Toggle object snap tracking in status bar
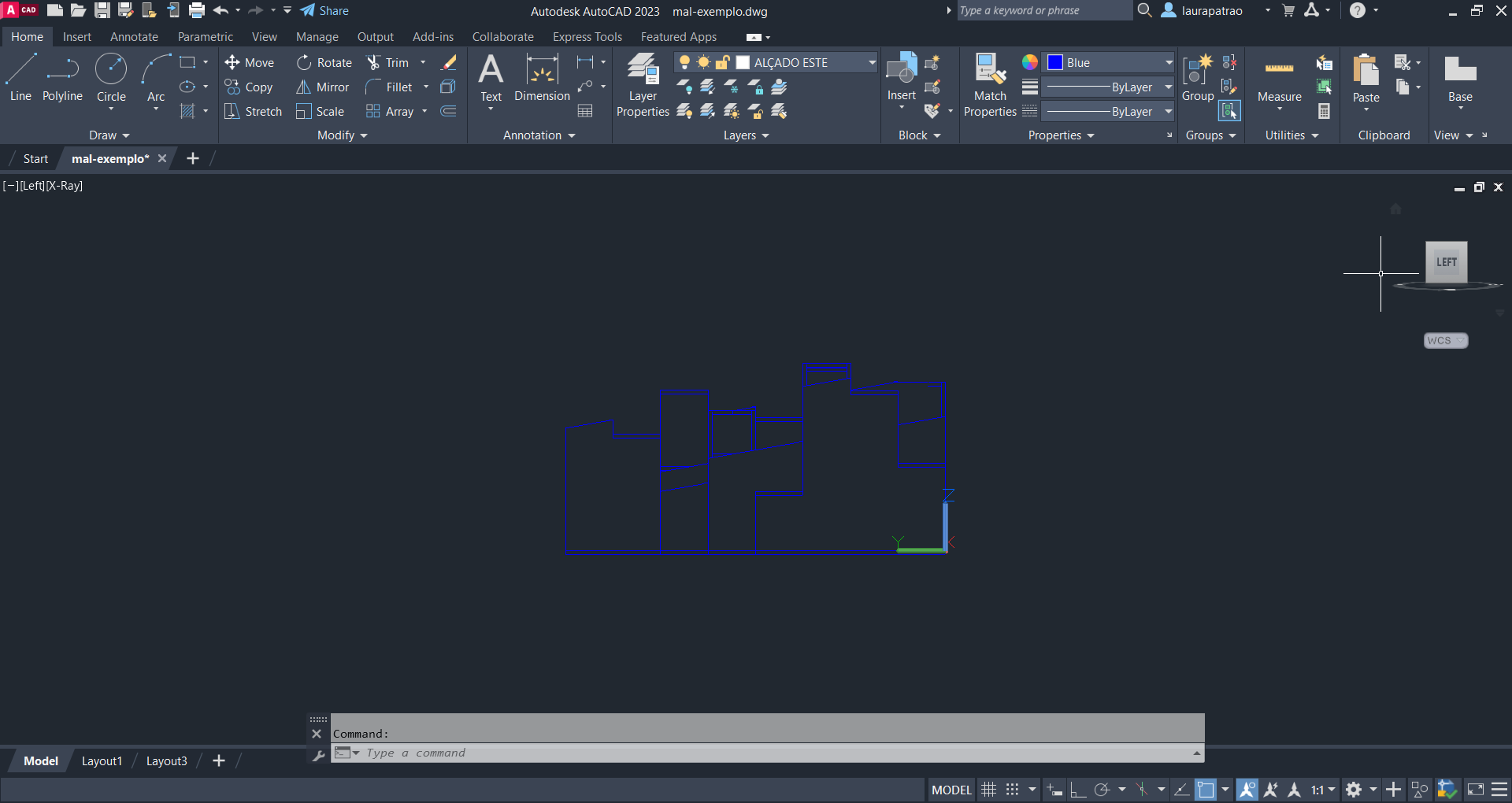This screenshot has width=1512, height=803. click(1181, 790)
